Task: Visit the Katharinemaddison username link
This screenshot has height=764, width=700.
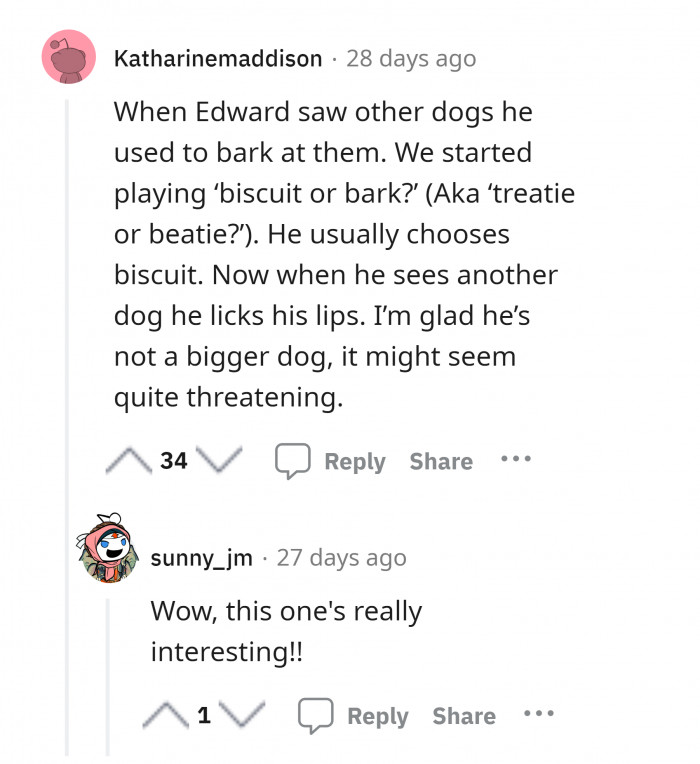Action: (x=218, y=59)
